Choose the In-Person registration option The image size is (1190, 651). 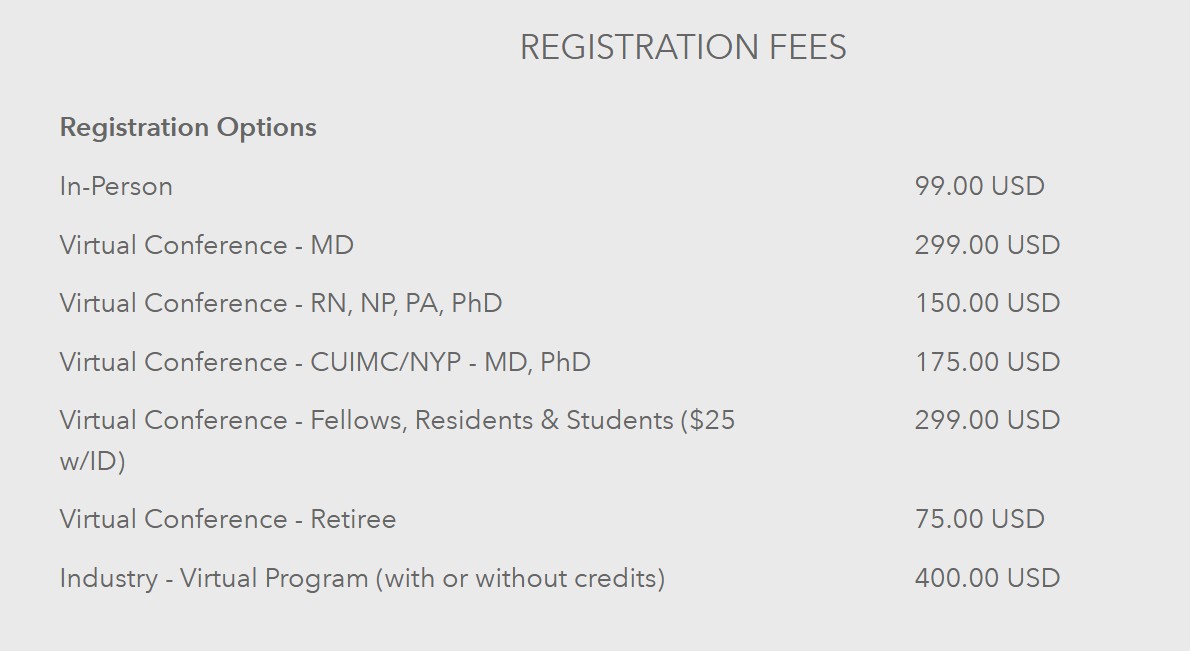point(116,187)
